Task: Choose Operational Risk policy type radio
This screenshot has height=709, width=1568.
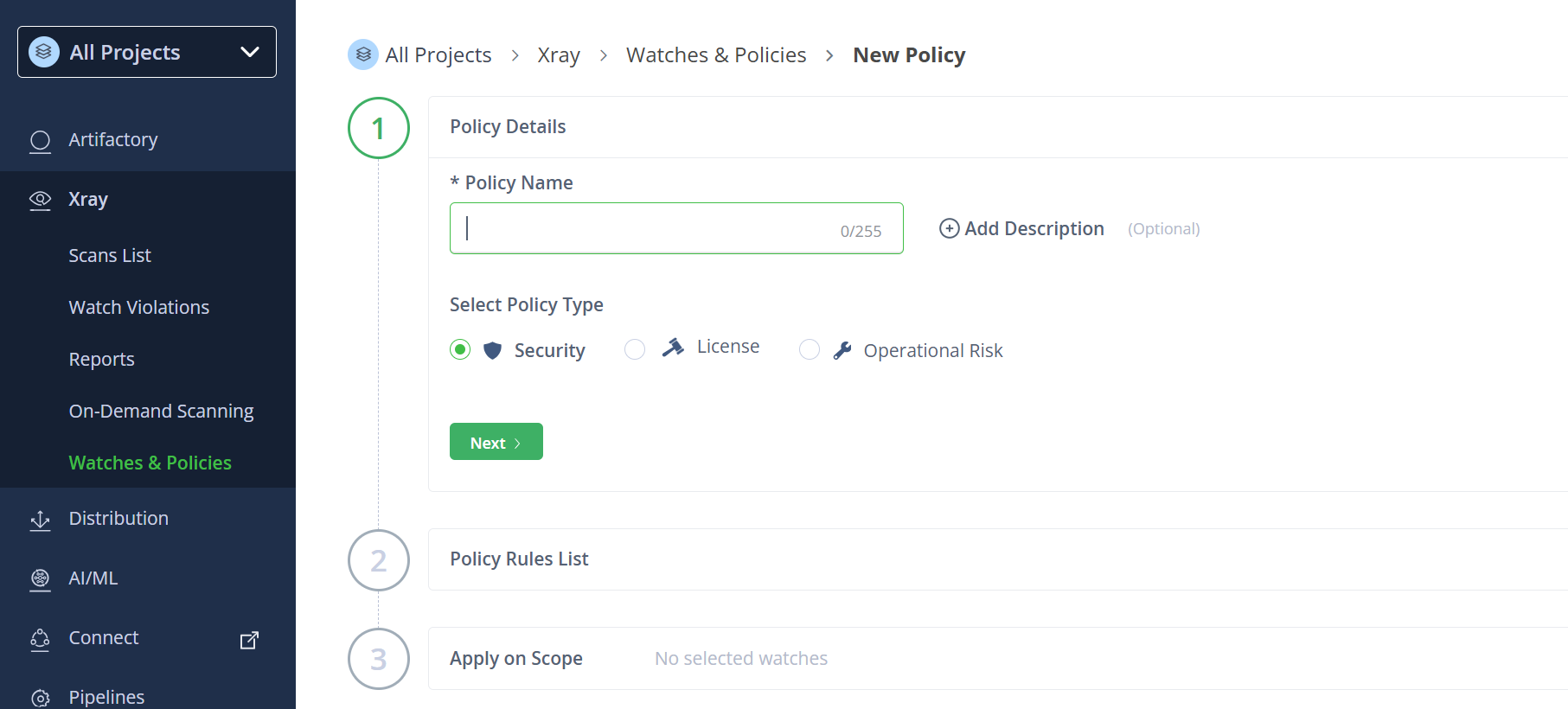Action: tap(810, 349)
